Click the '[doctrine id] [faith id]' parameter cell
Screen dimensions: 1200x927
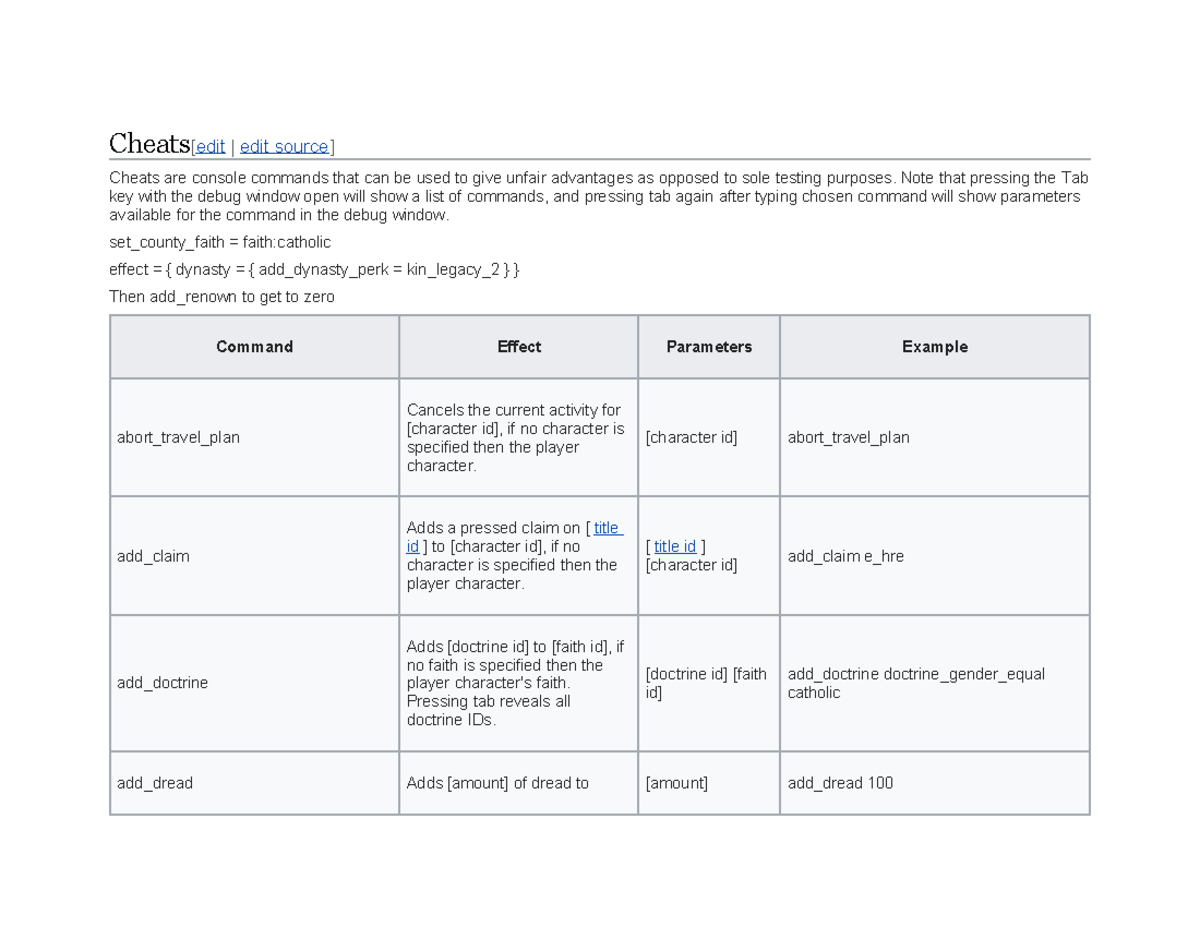706,683
